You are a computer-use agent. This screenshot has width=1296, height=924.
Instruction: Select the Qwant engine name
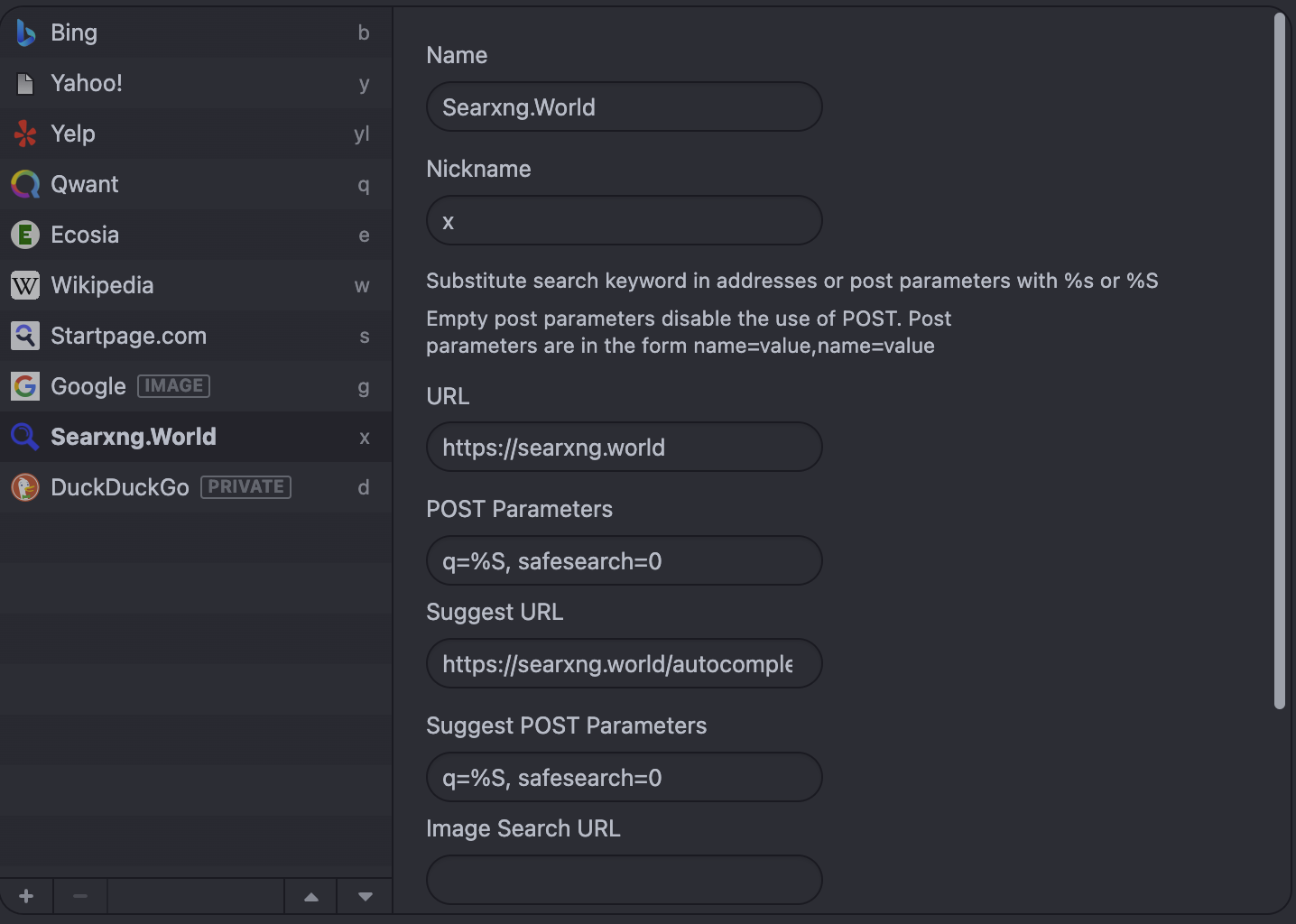pos(85,185)
